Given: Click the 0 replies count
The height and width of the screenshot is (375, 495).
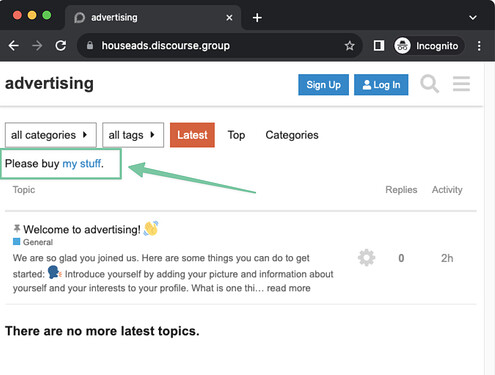Looking at the screenshot, I should pyautogui.click(x=401, y=258).
